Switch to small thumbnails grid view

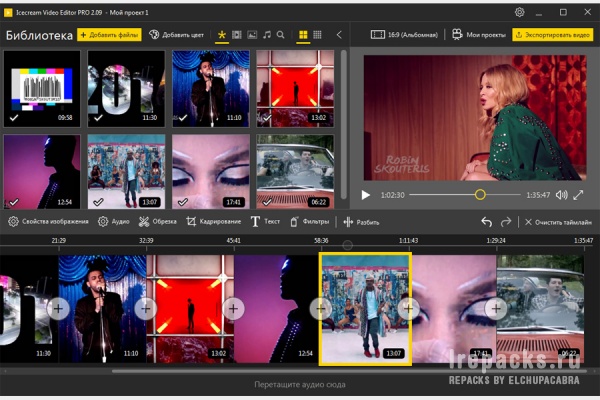click(317, 35)
